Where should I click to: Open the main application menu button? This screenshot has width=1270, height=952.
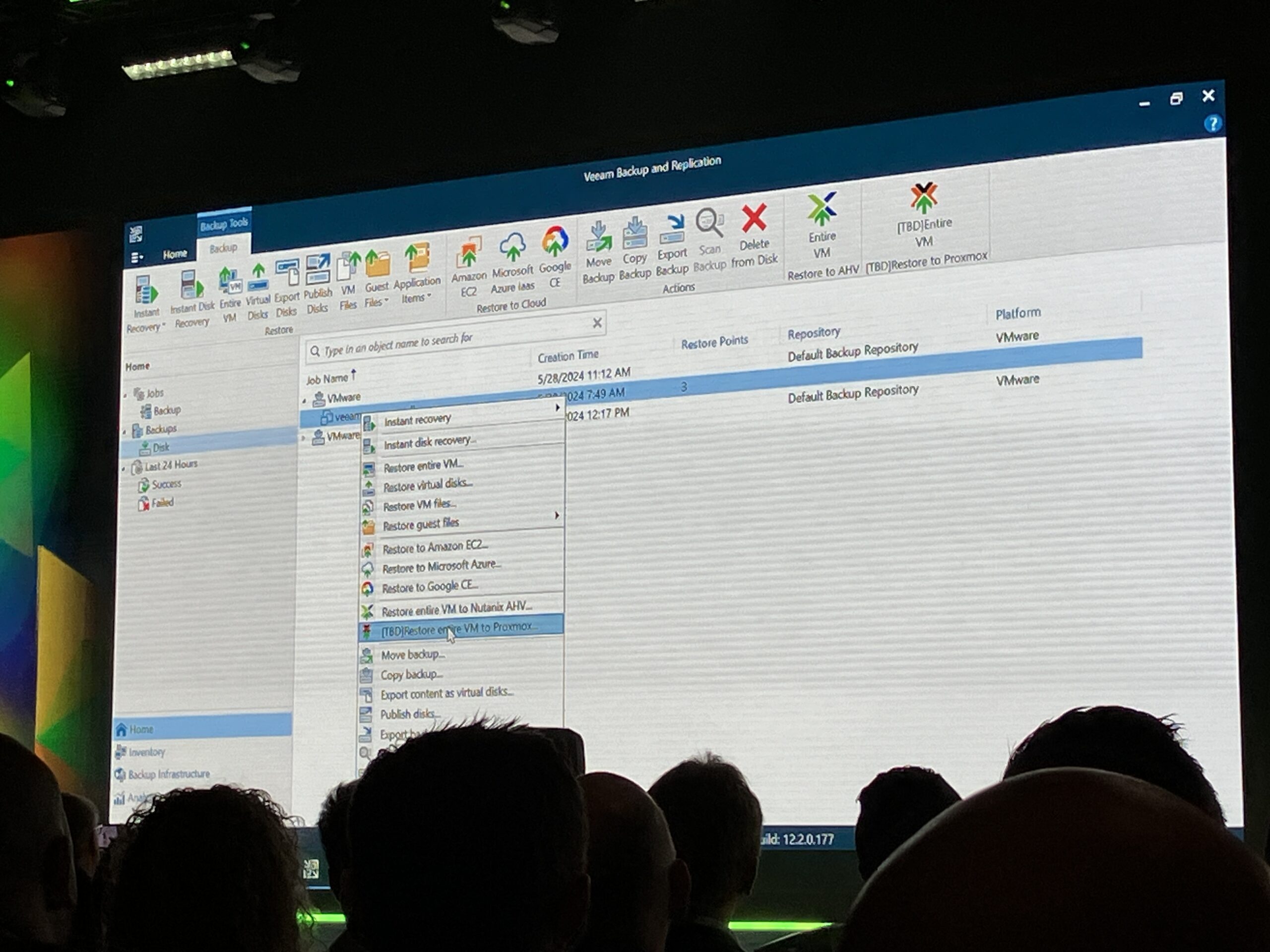pos(136,258)
